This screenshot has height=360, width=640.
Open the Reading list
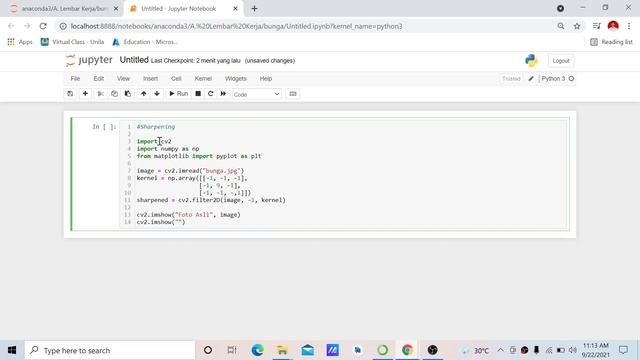point(611,42)
